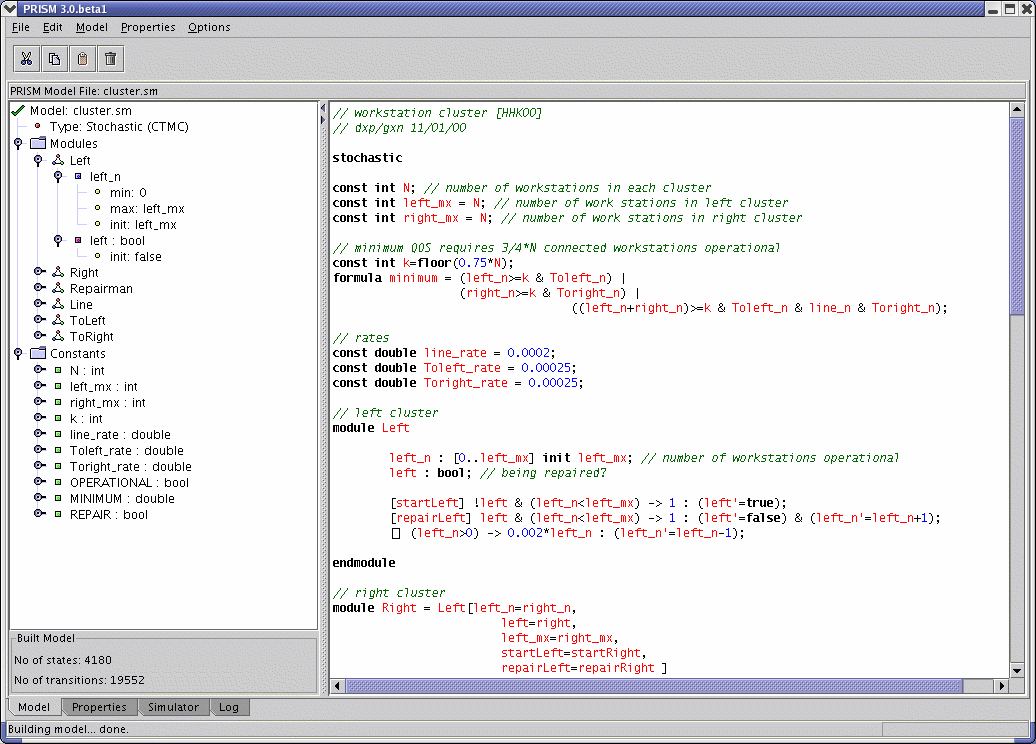Click the Paste clipboard toolbar icon
The height and width of the screenshot is (744, 1036).
[x=83, y=59]
